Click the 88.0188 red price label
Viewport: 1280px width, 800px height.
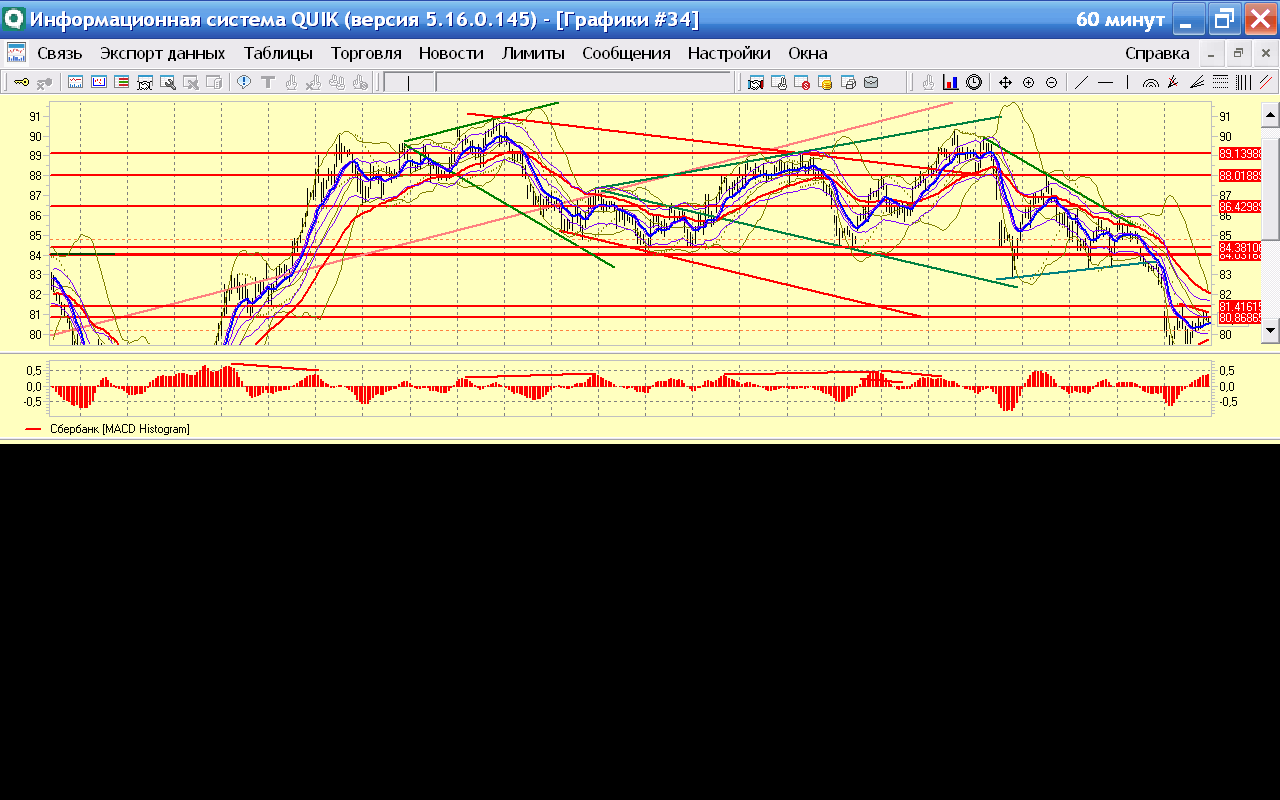[x=1239, y=175]
